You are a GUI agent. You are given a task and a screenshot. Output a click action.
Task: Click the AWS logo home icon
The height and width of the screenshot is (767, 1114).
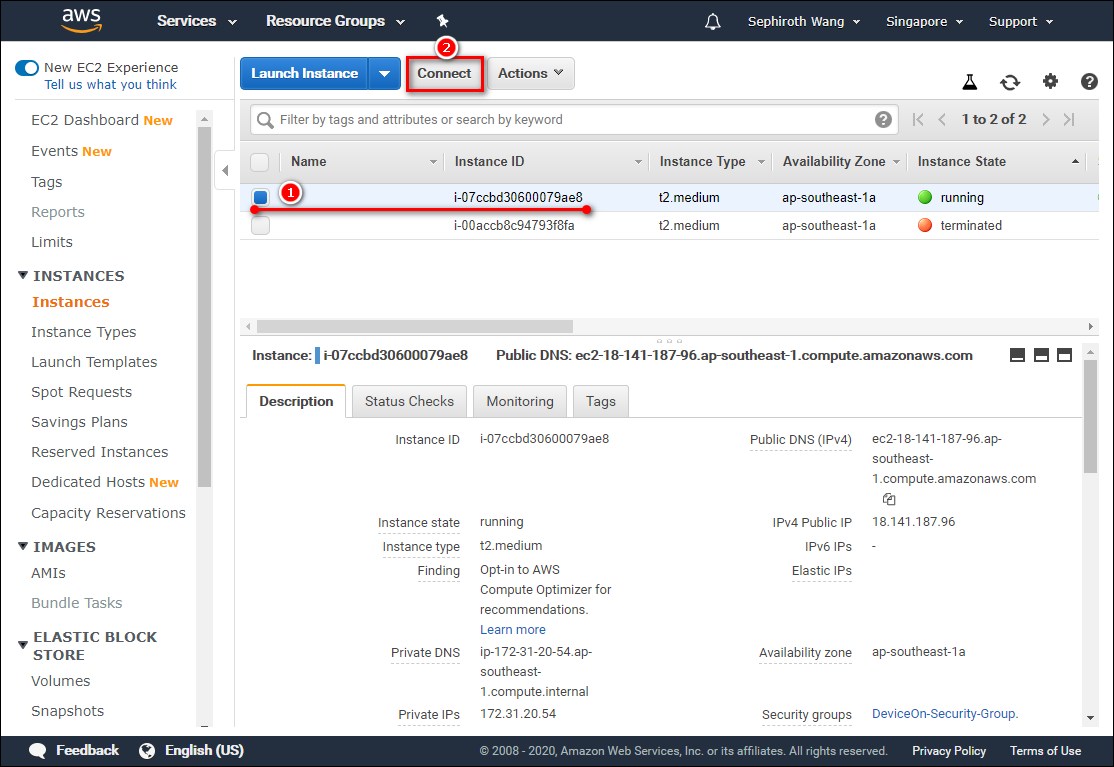click(81, 20)
